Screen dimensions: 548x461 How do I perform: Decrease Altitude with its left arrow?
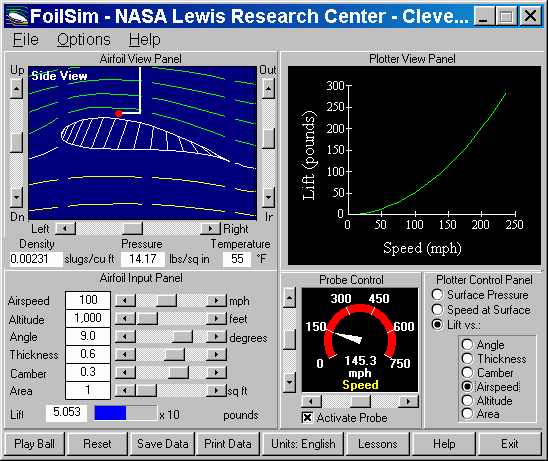pos(125,319)
